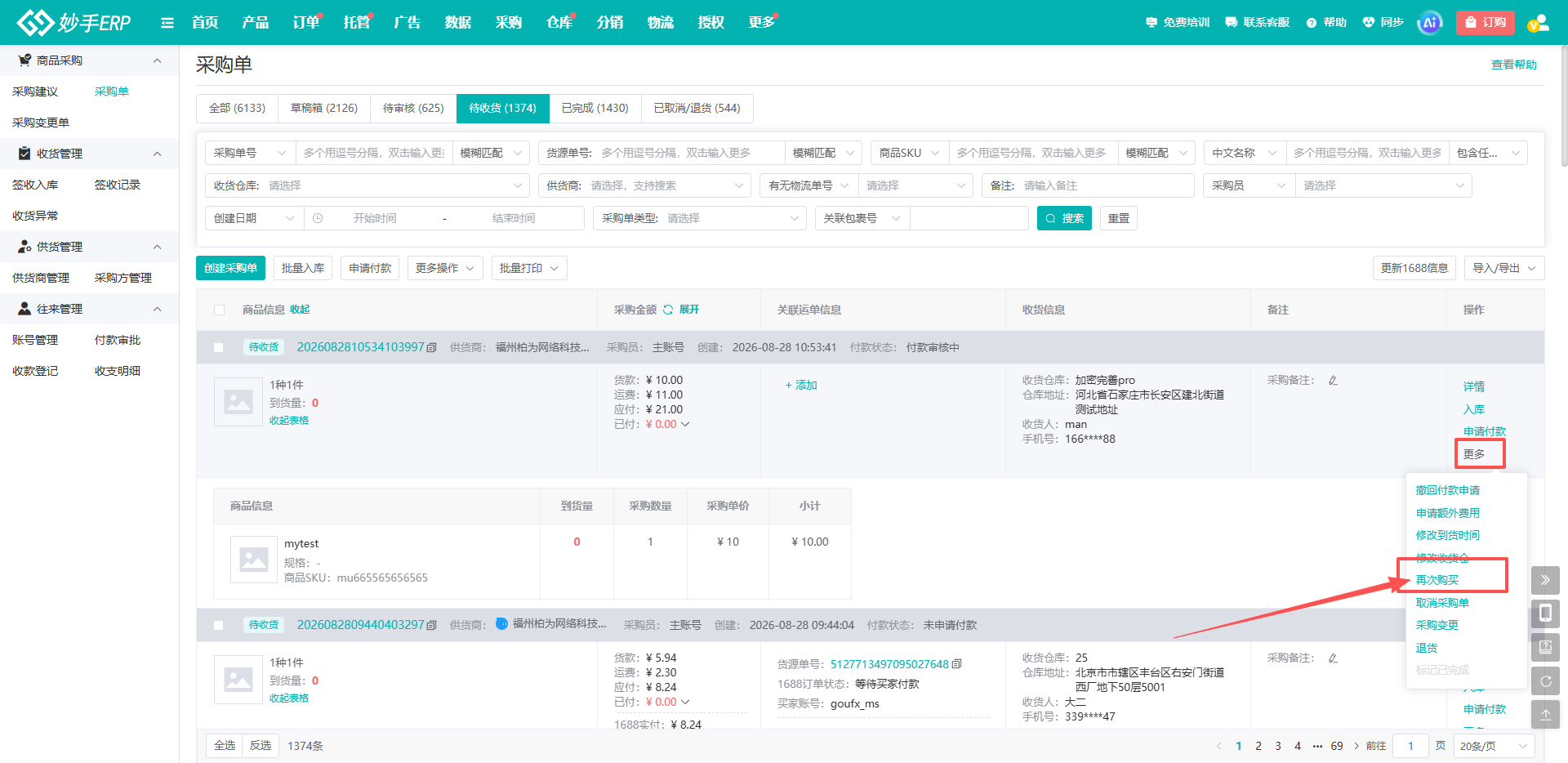Select checkbox of order 2026082809440403297

pos(219,626)
